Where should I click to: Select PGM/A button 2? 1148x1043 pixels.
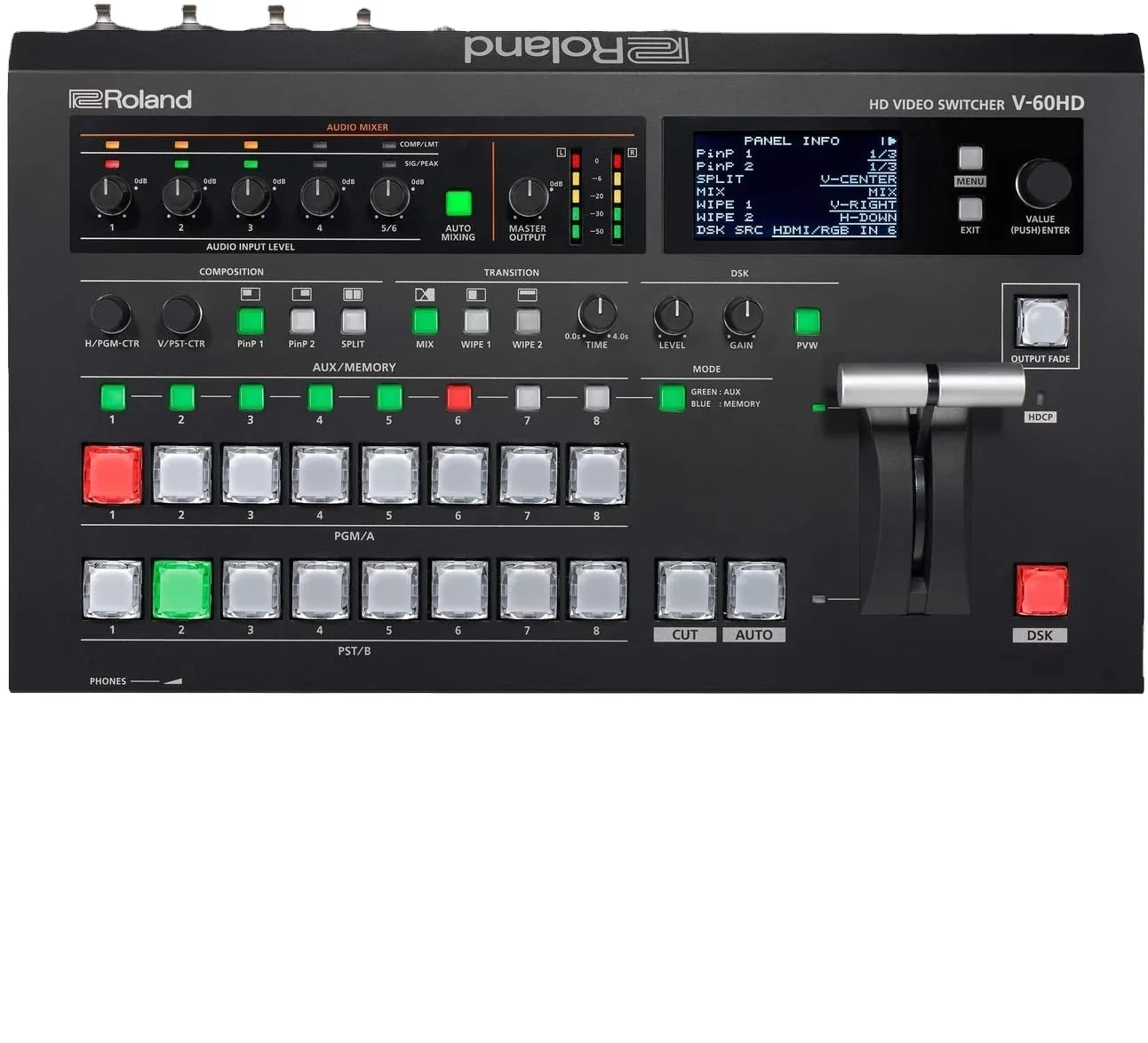182,474
